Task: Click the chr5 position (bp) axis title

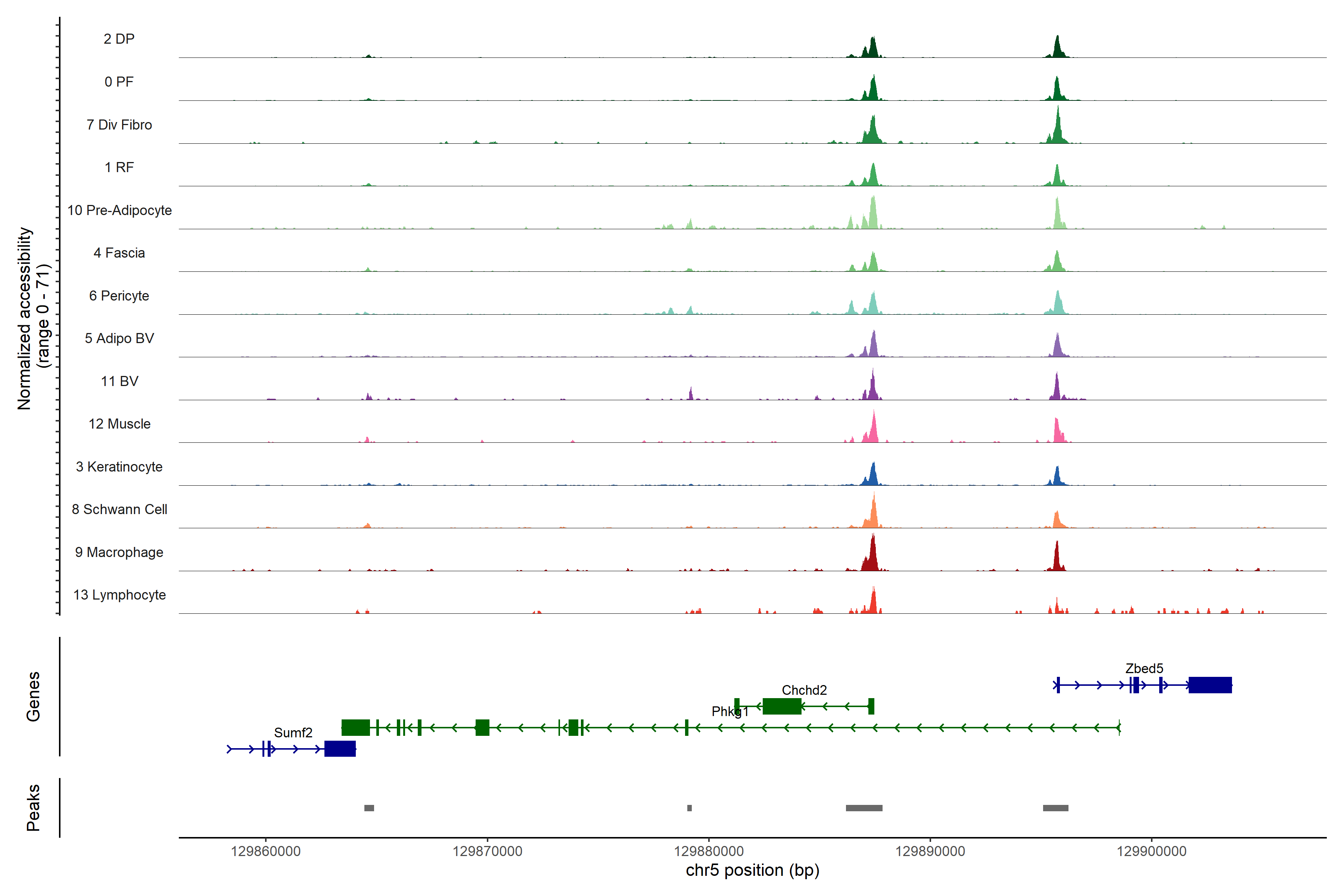Action: pyautogui.click(x=752, y=870)
